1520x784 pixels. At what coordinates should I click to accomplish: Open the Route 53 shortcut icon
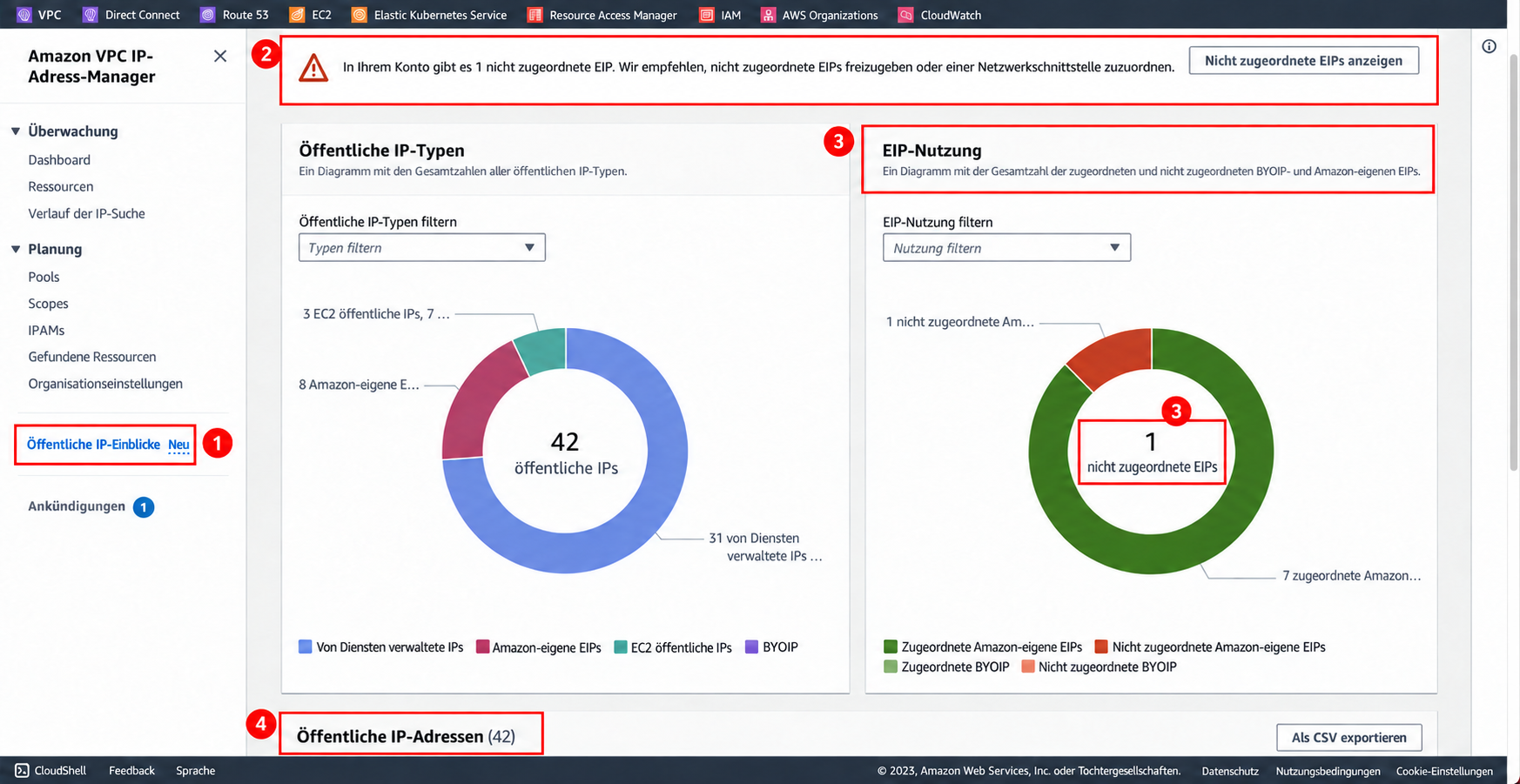coord(207,15)
